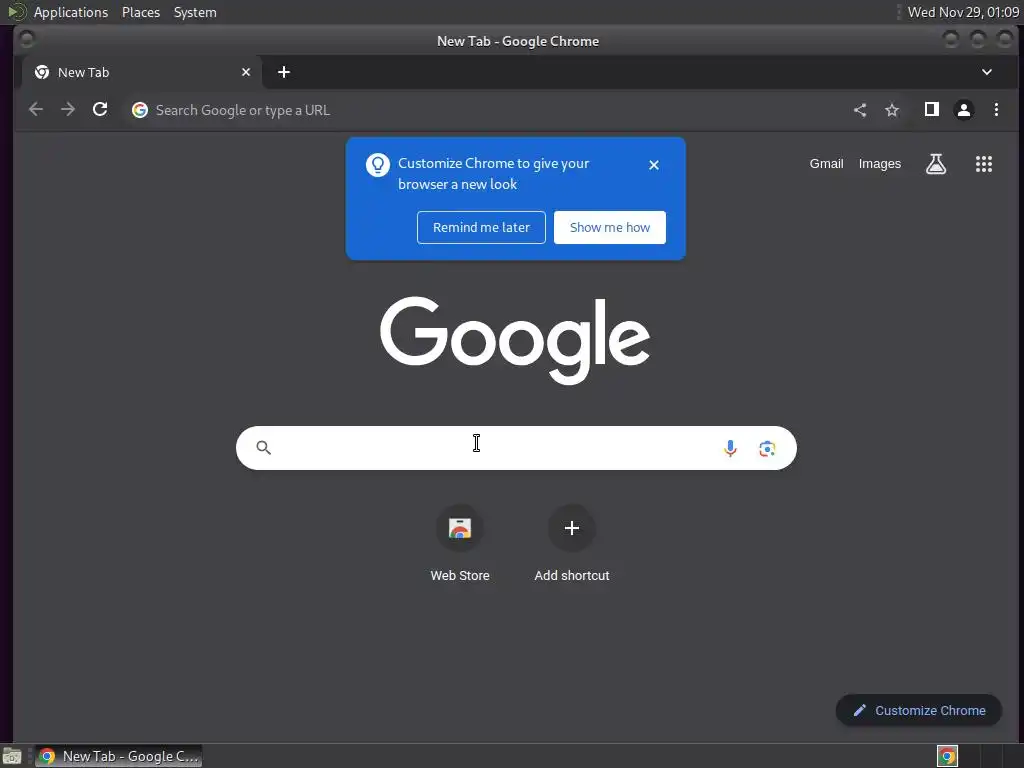Viewport: 1024px width, 768px height.
Task: Click the clock showing Wed Nov 29
Action: (963, 12)
